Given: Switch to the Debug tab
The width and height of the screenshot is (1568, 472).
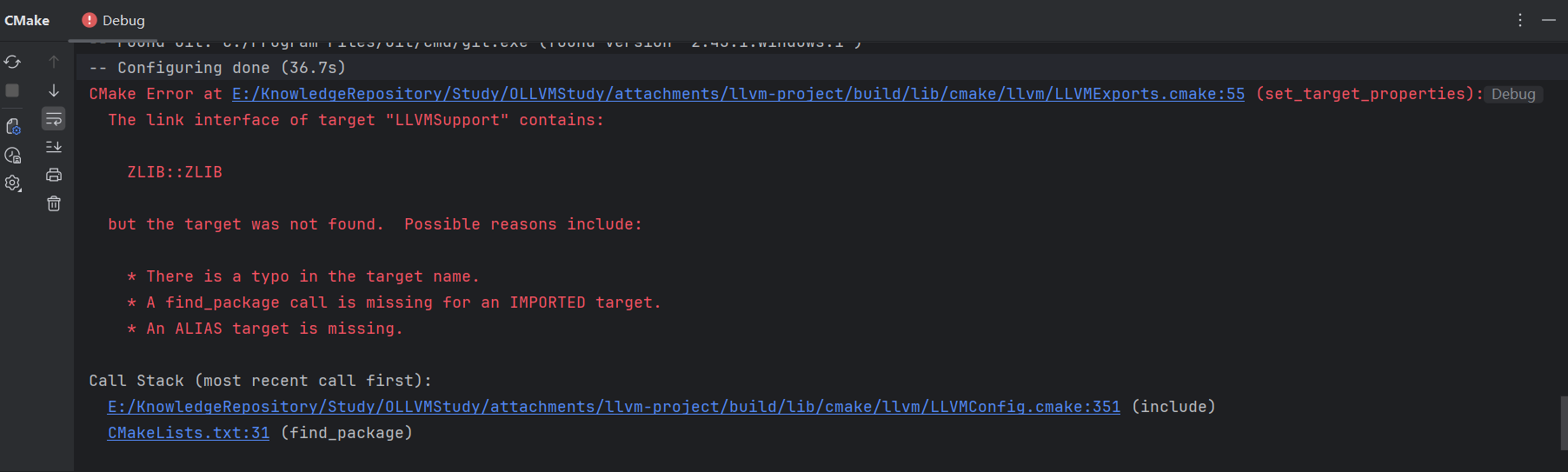Looking at the screenshot, I should click(114, 20).
